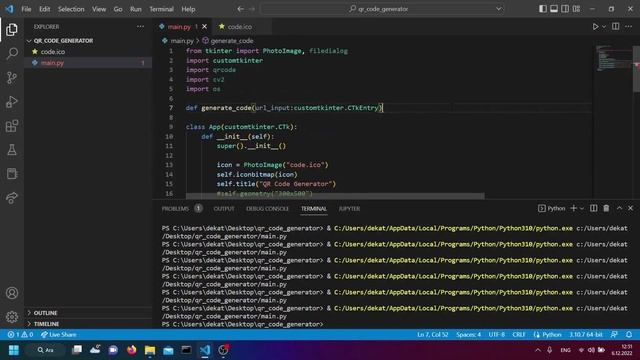Viewport: 640px width, 360px height.
Task: Click generate_code in the breadcrumb
Action: tap(232, 41)
